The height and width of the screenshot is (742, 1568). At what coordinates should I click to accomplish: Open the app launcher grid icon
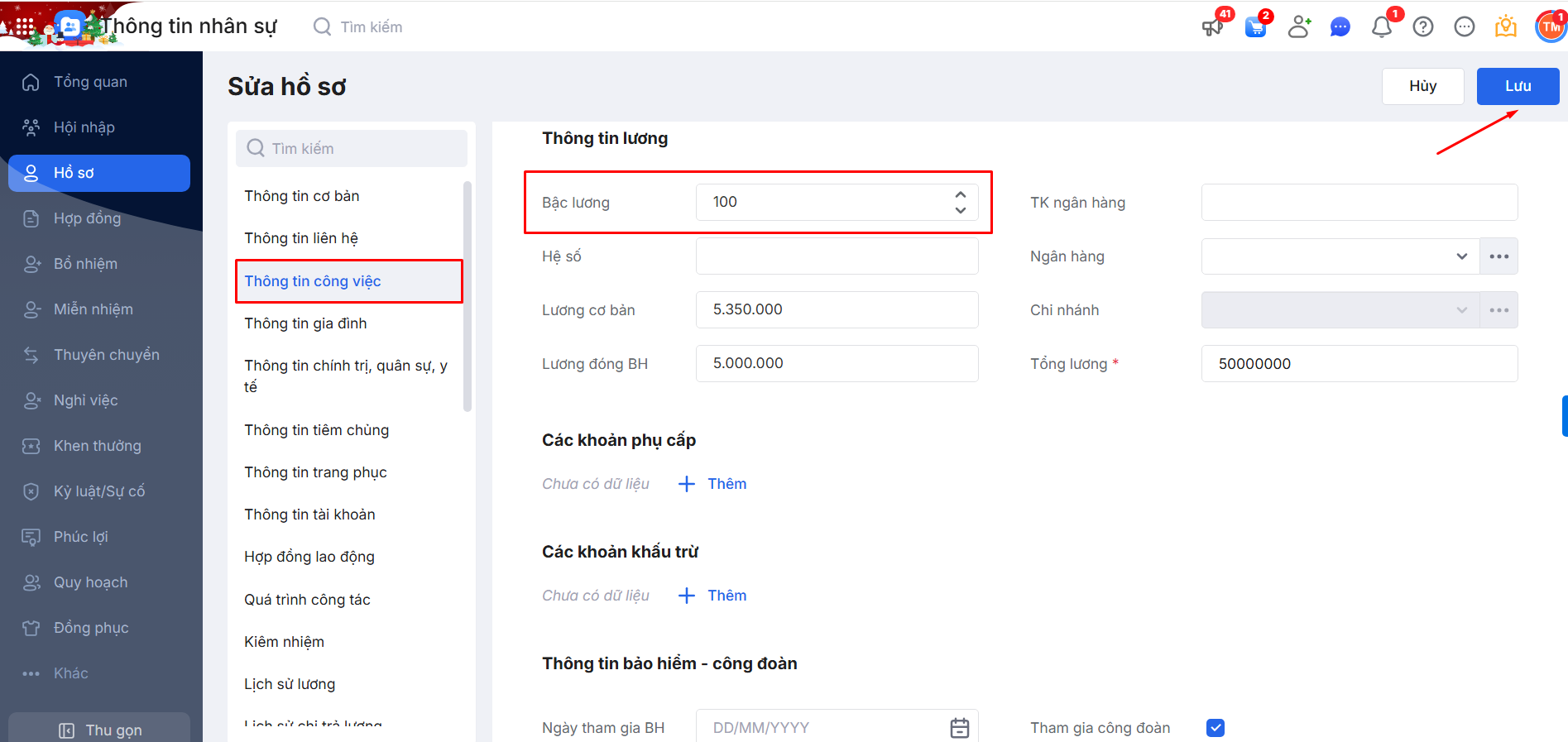pyautogui.click(x=25, y=27)
